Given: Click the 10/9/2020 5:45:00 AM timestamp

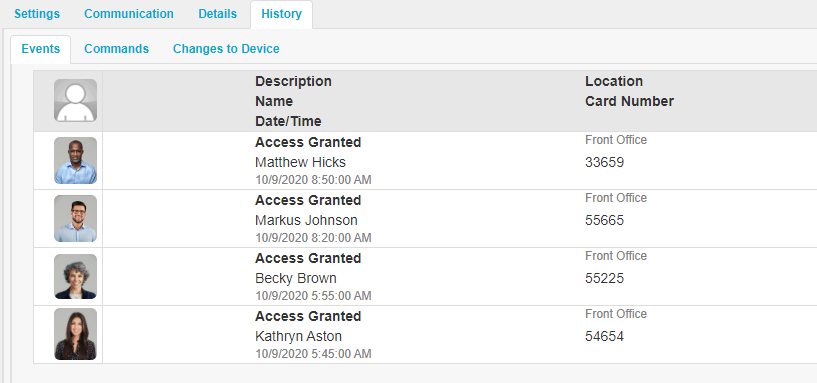Looking at the screenshot, I should (313, 354).
